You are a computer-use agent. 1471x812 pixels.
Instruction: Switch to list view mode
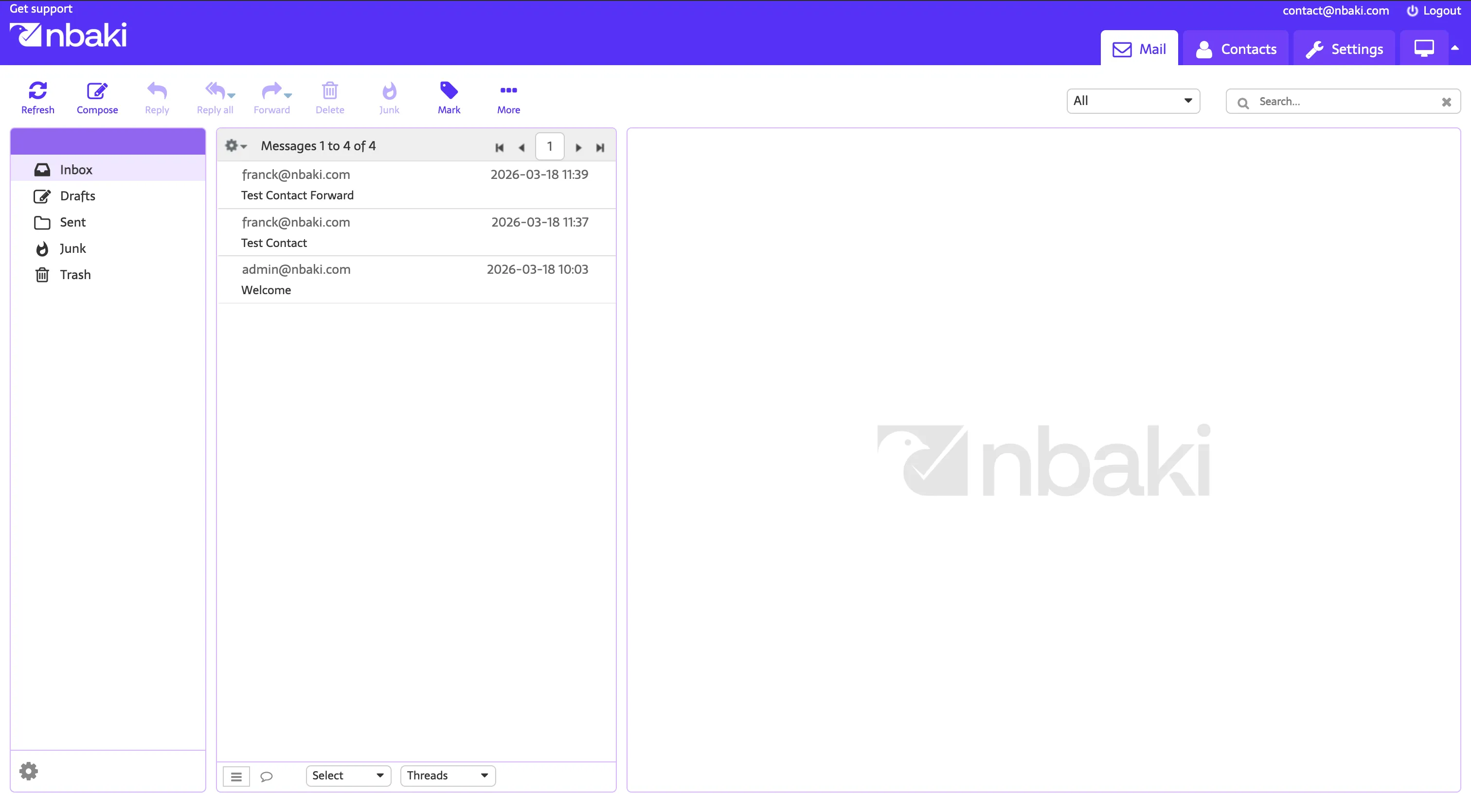pyautogui.click(x=236, y=776)
